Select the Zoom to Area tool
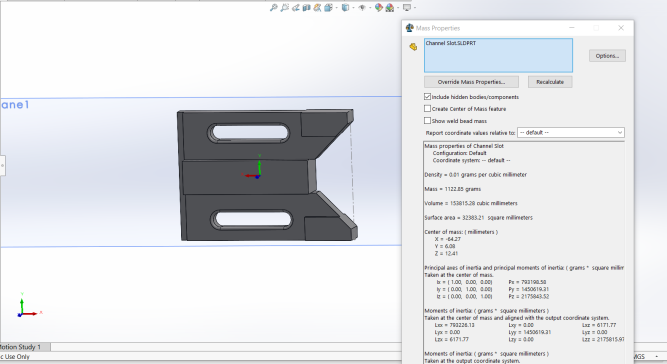Image resolution: width=667 pixels, height=364 pixels. pos(285,8)
